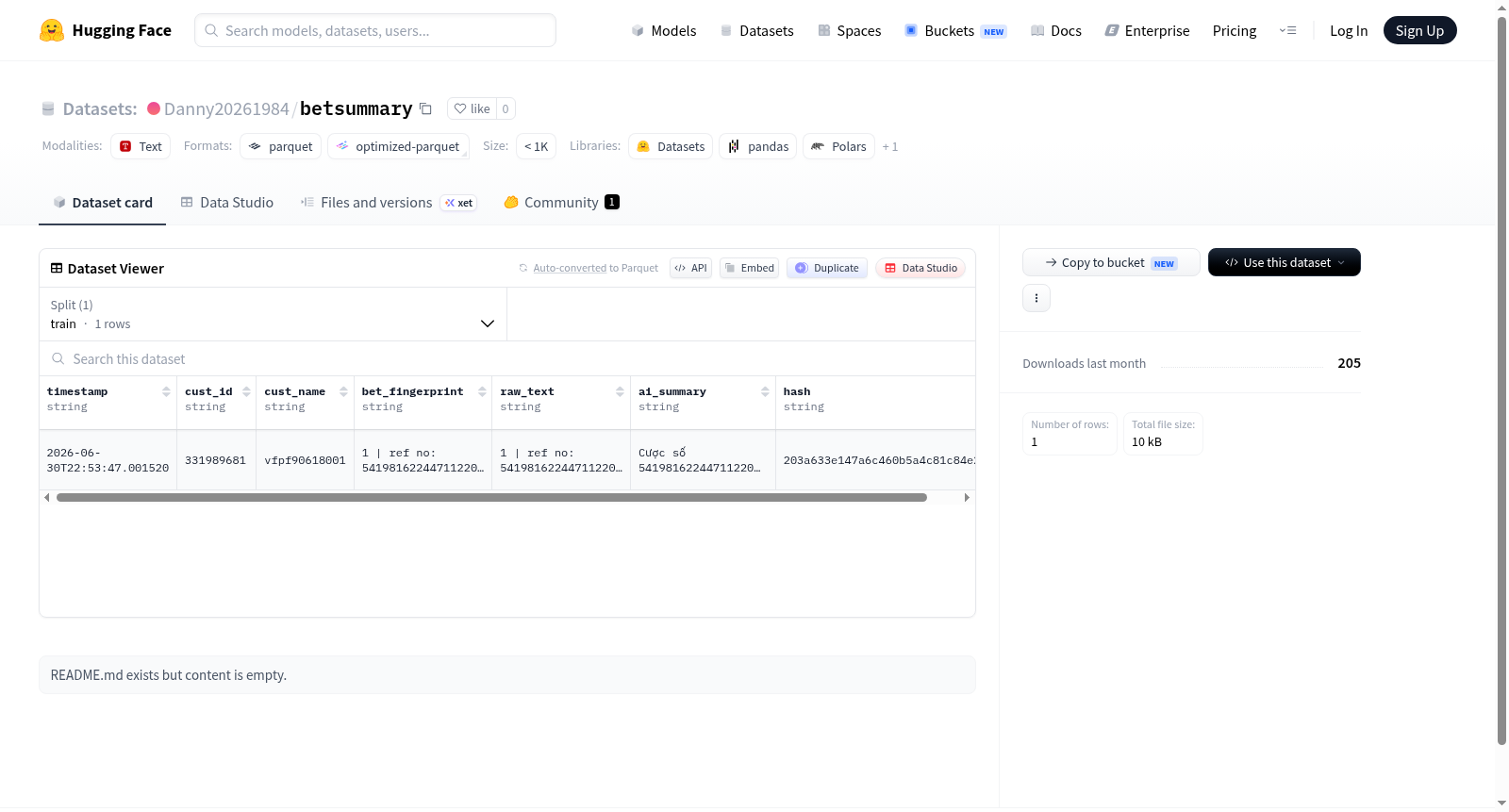Sort the timestamp column
Viewport: 1509px width, 812px height.
pyautogui.click(x=166, y=391)
